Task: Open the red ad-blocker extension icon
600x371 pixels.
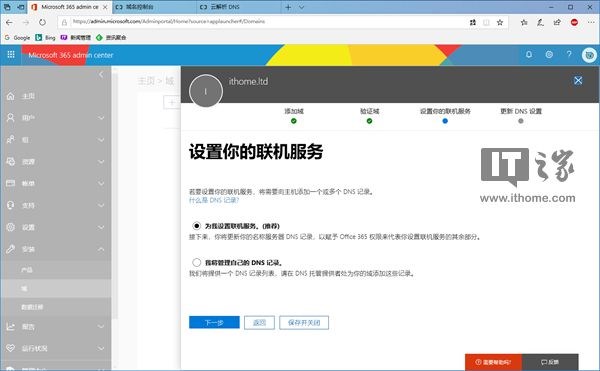Action: 574,23
